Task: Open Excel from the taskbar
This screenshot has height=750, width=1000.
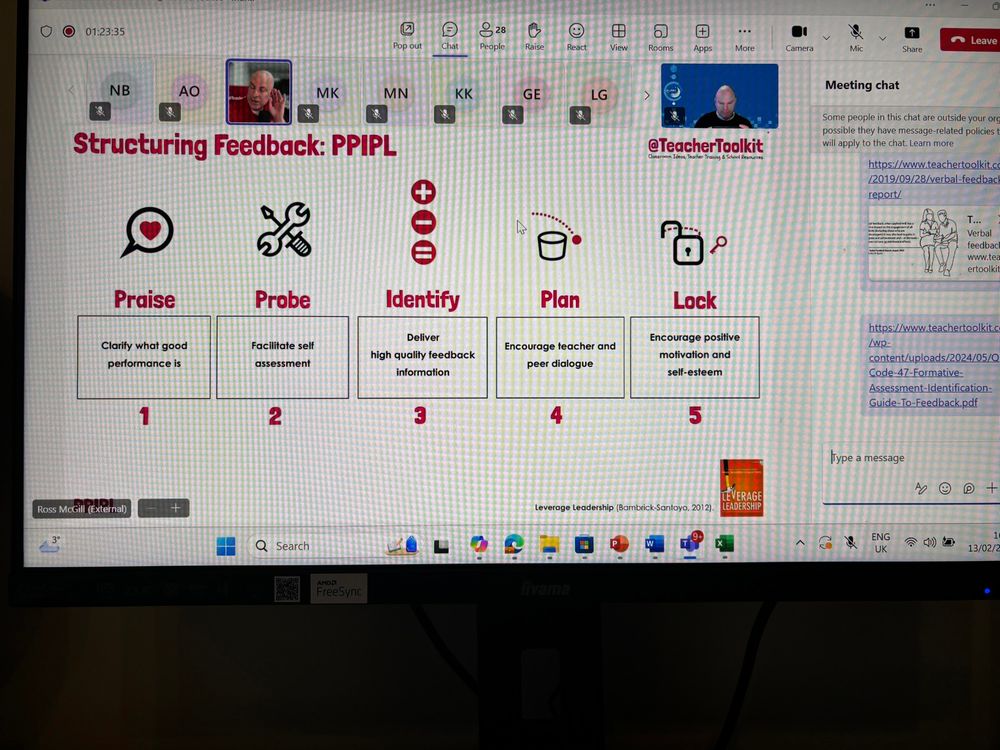Action: [x=724, y=543]
